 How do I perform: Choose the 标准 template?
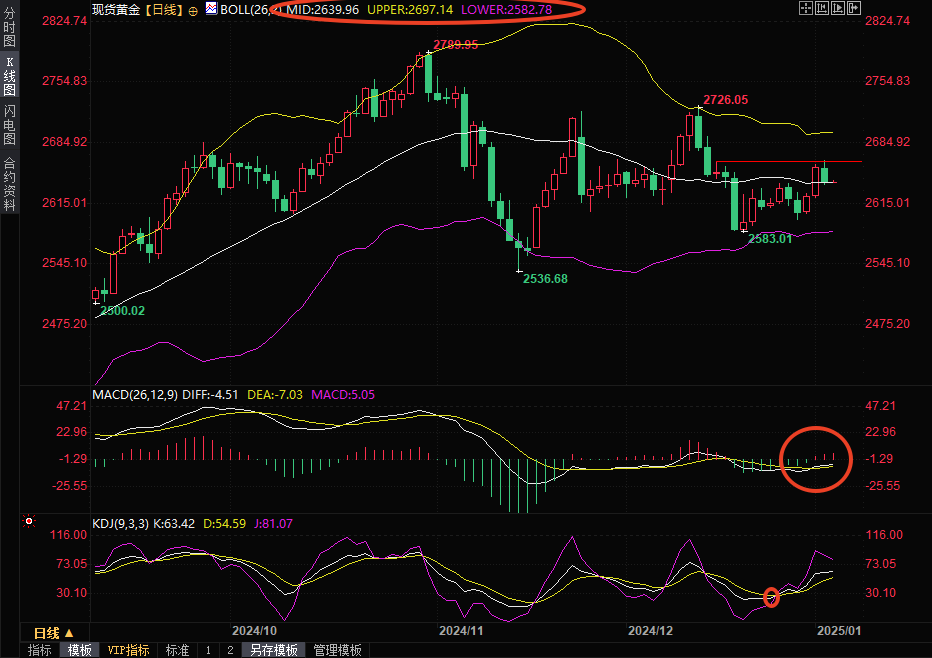177,650
